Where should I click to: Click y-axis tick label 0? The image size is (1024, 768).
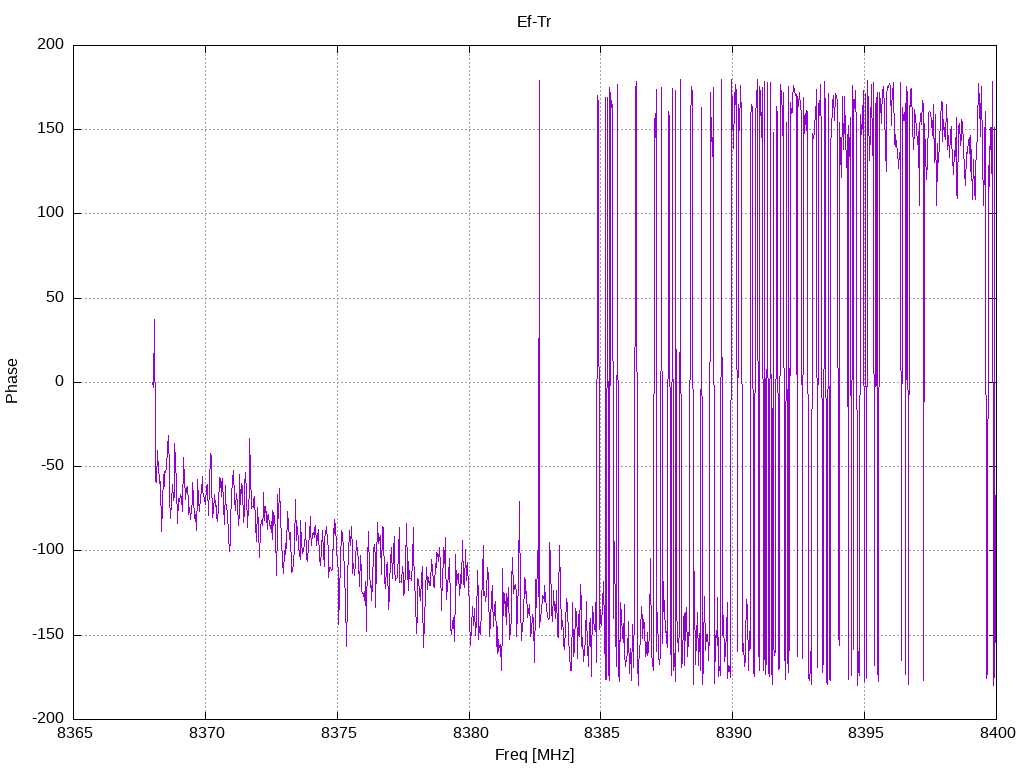[60, 381]
